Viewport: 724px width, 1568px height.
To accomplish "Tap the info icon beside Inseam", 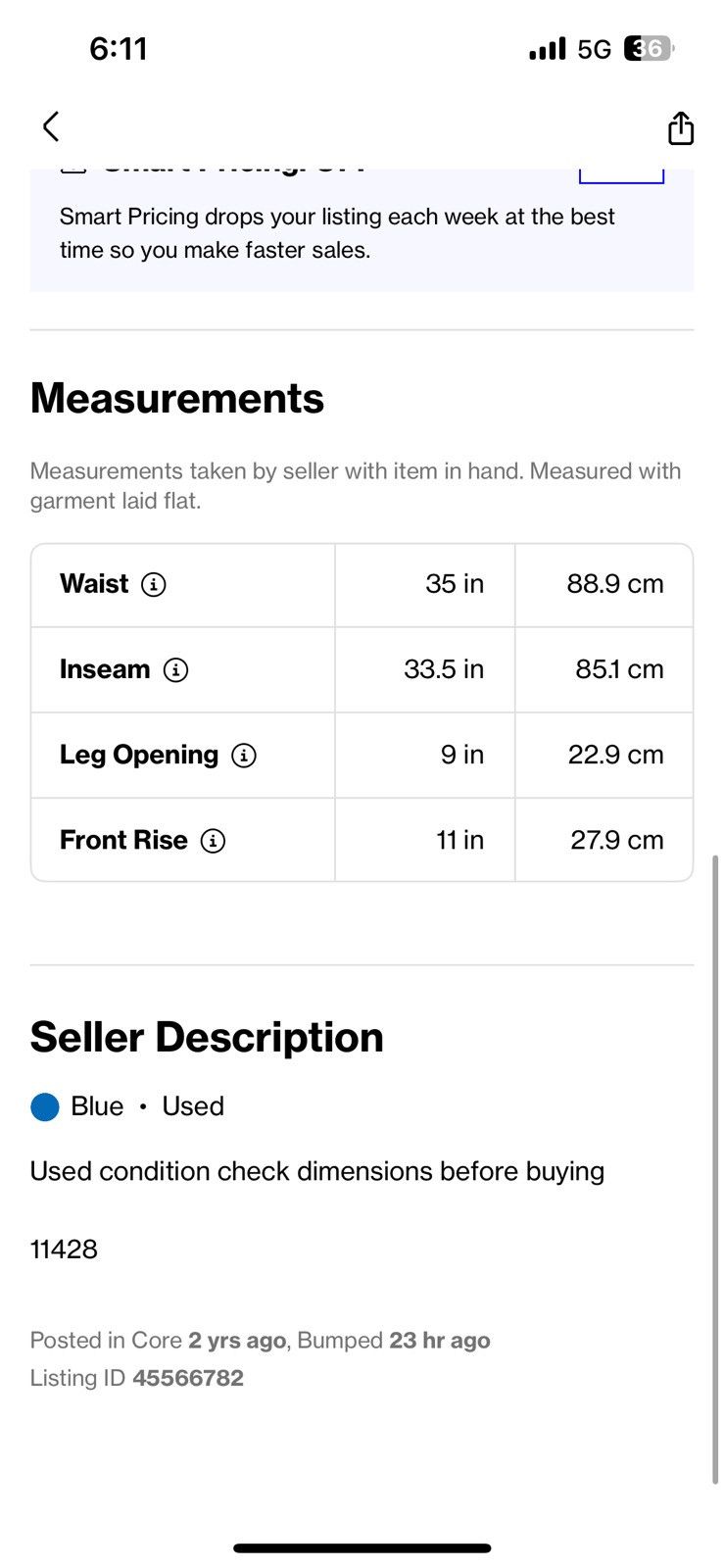I will pos(175,670).
